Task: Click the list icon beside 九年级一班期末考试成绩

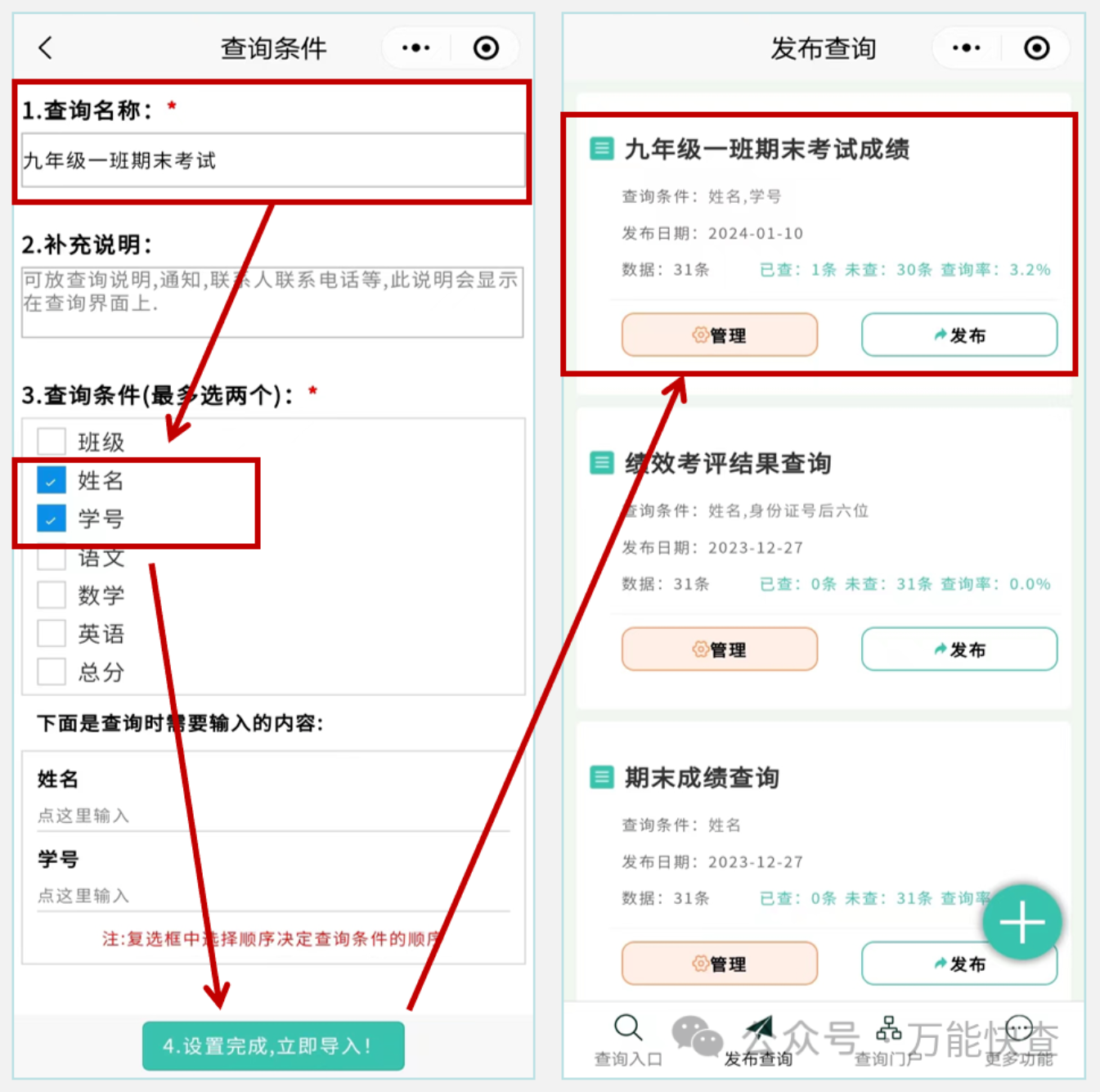Action: pos(602,149)
